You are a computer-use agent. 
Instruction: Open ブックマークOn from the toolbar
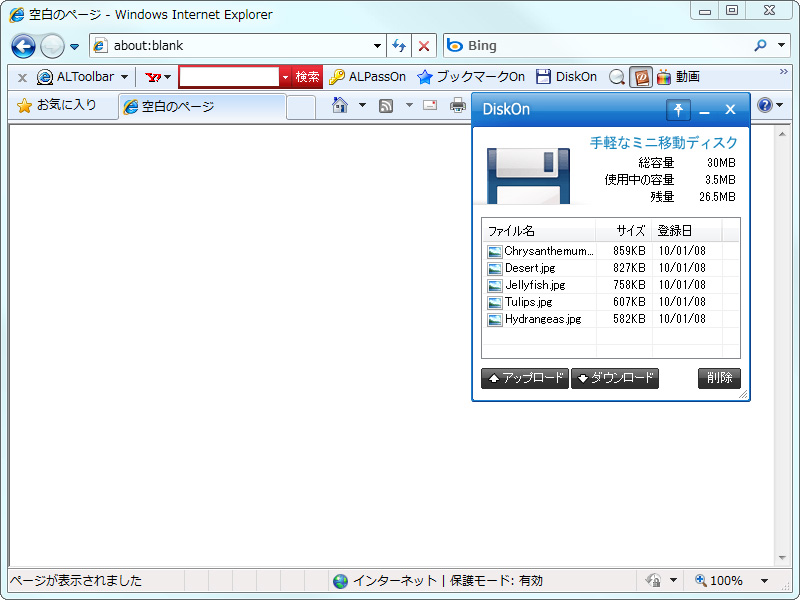(470, 77)
